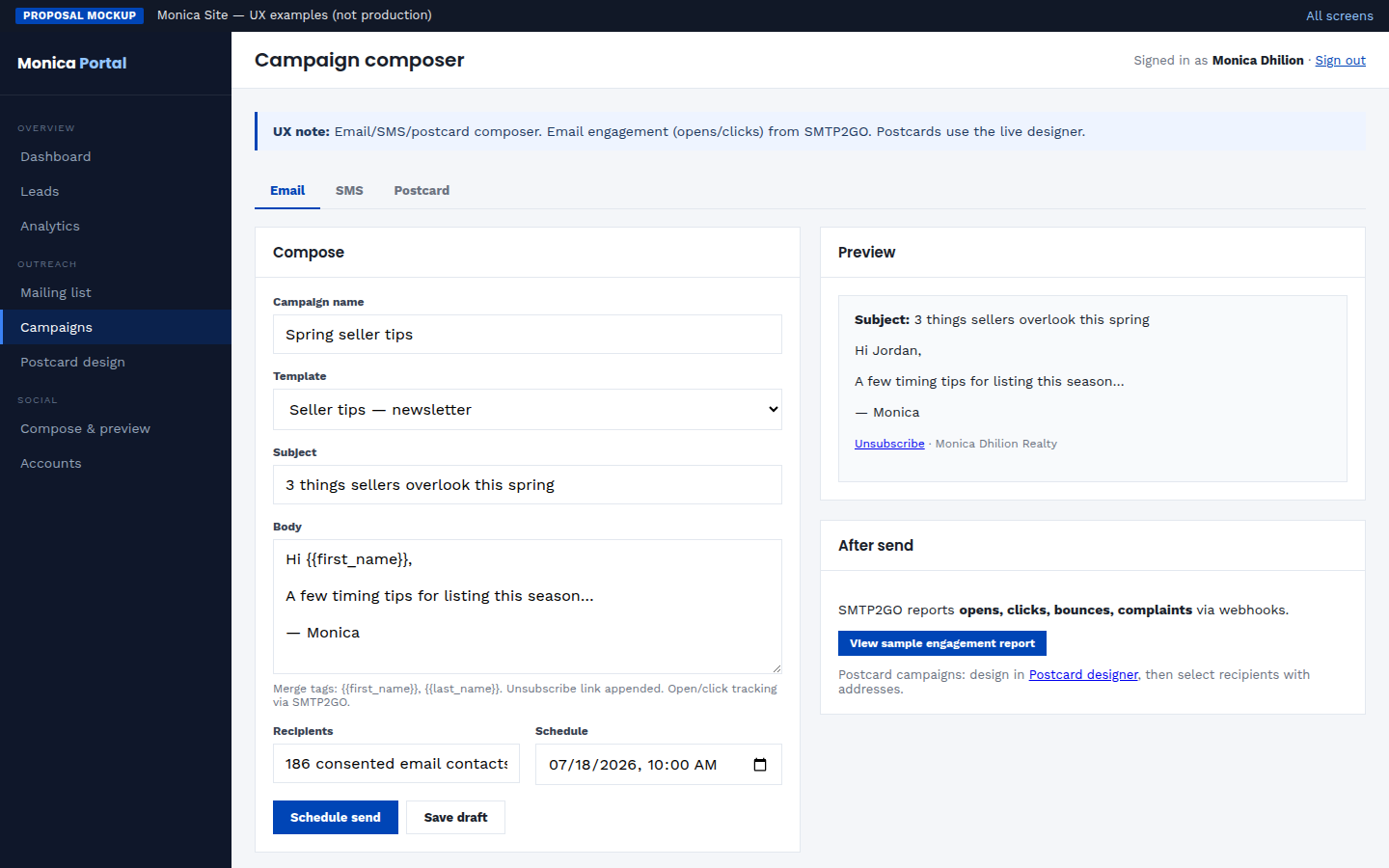Click the 'Merge tags' helper text
1389x868 pixels.
coord(526,695)
